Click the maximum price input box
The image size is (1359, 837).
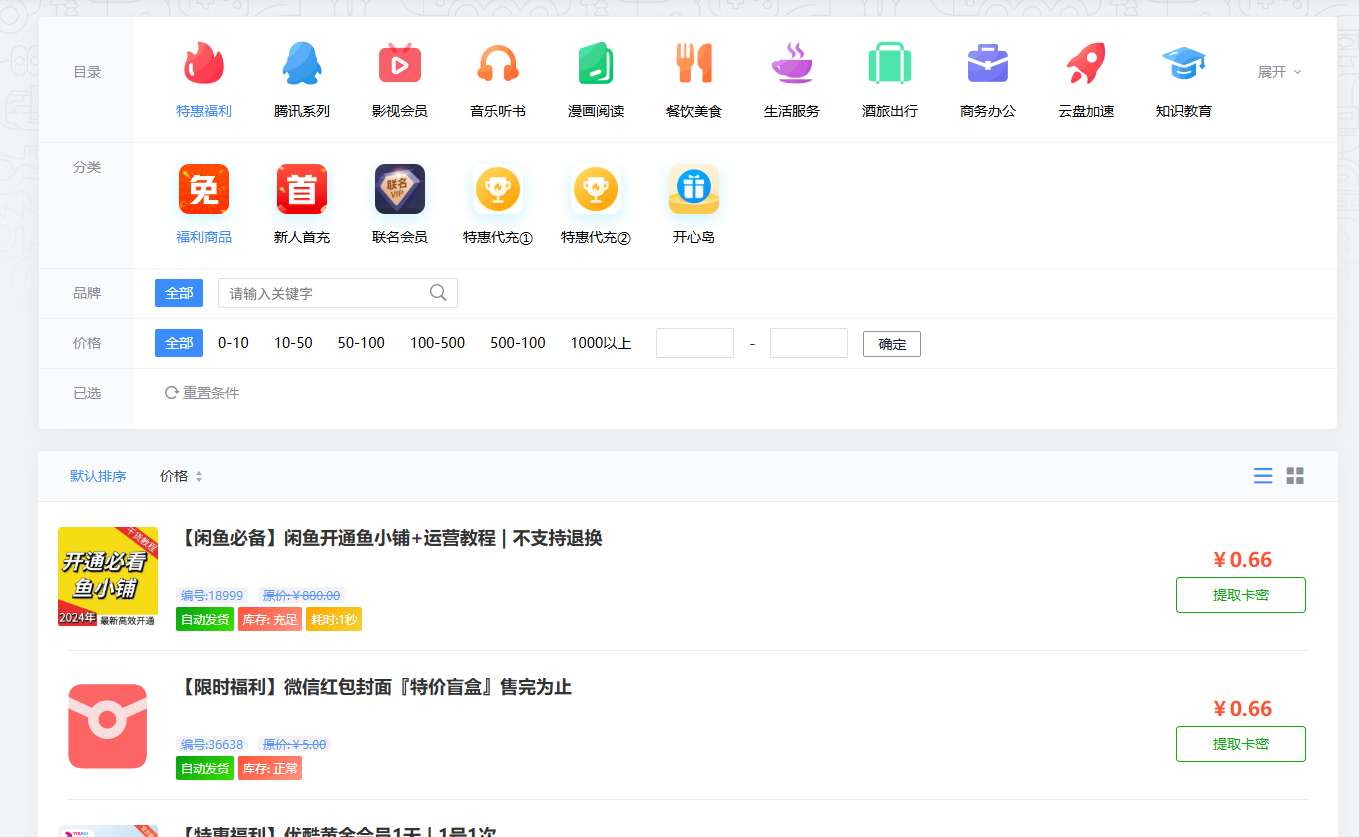click(x=809, y=343)
